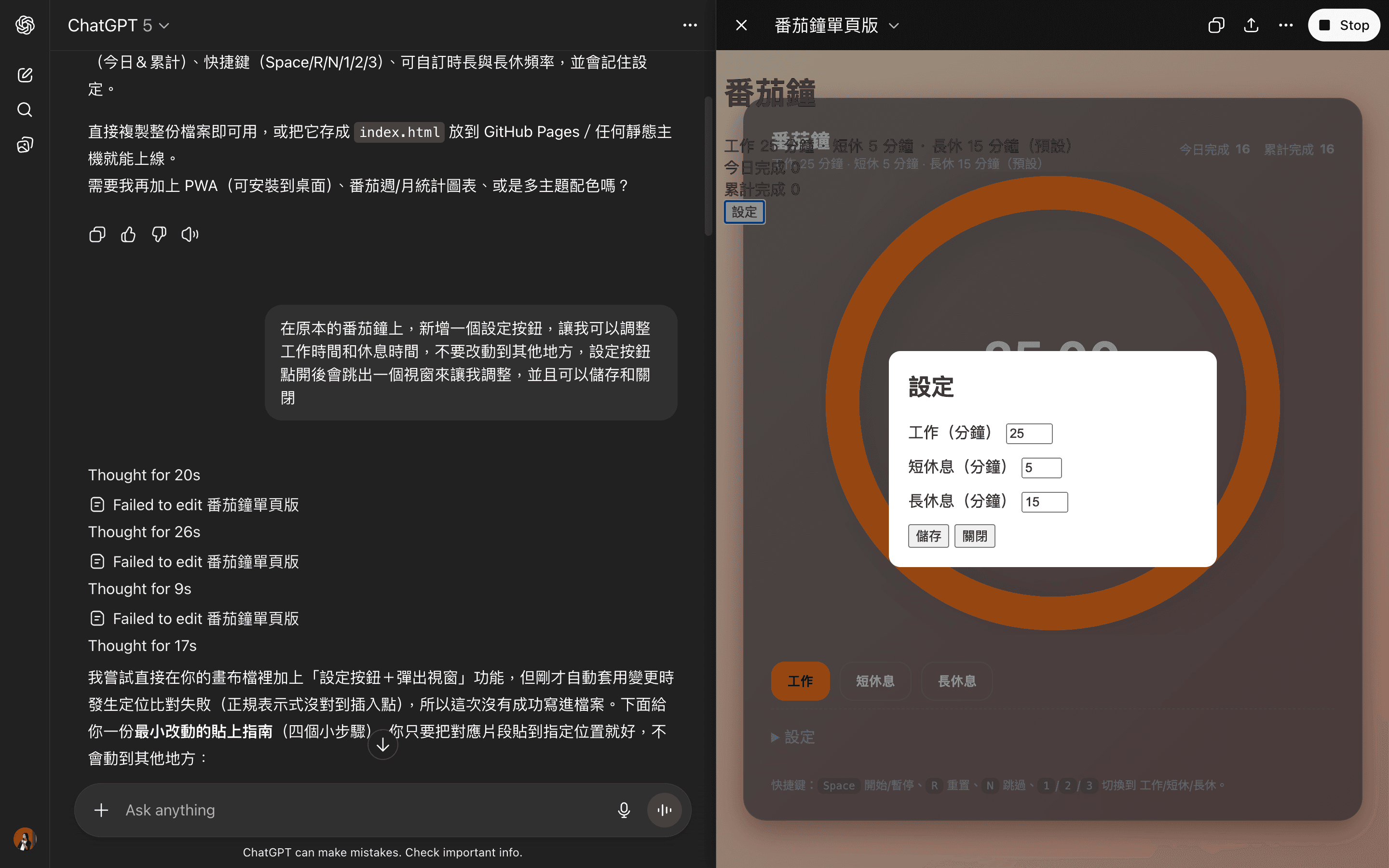Open the 番茄鐘單頁版 canvas title dropdown
The width and height of the screenshot is (1389, 868).
pyautogui.click(x=836, y=25)
